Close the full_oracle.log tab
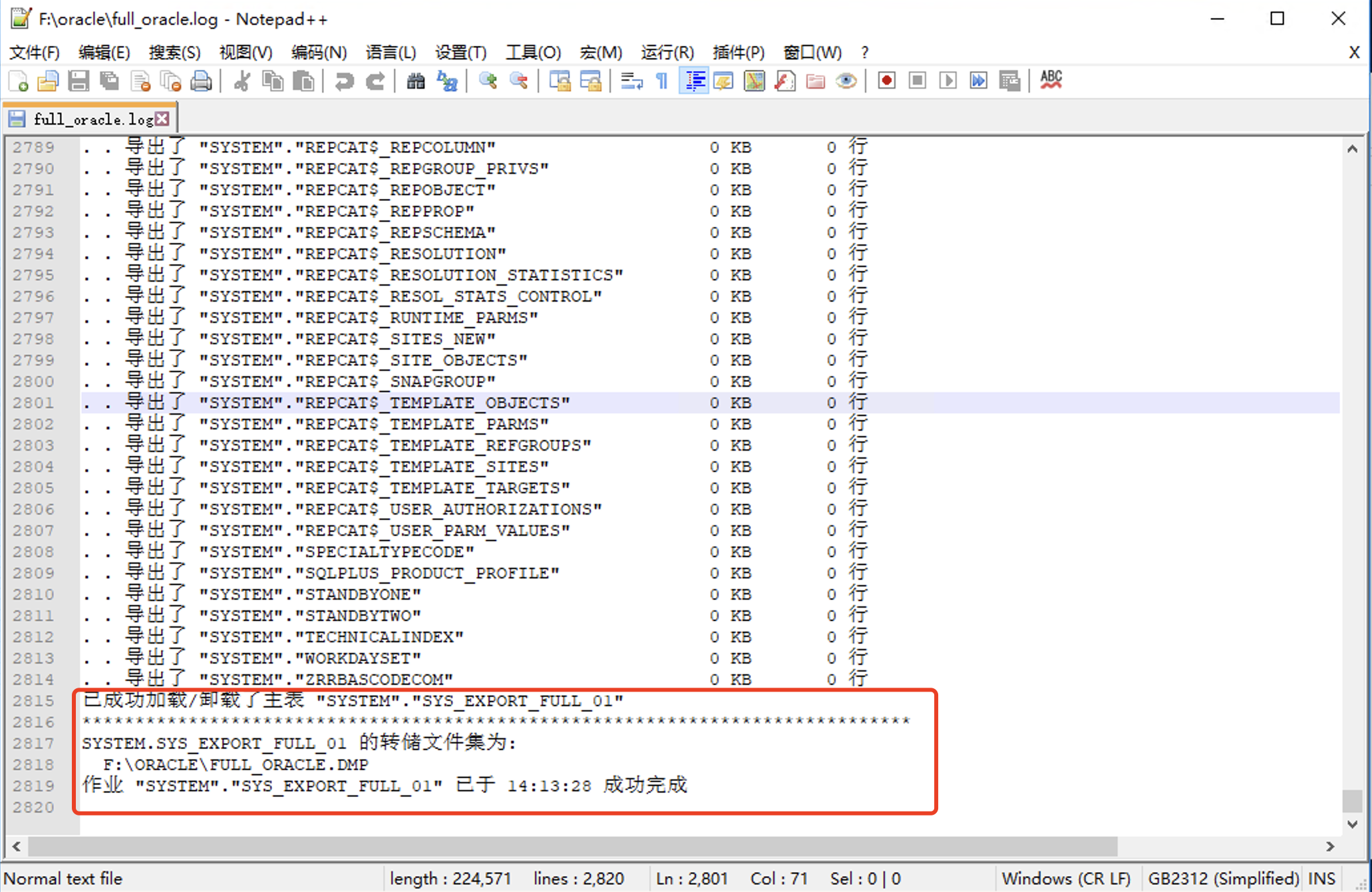 pyautogui.click(x=162, y=119)
